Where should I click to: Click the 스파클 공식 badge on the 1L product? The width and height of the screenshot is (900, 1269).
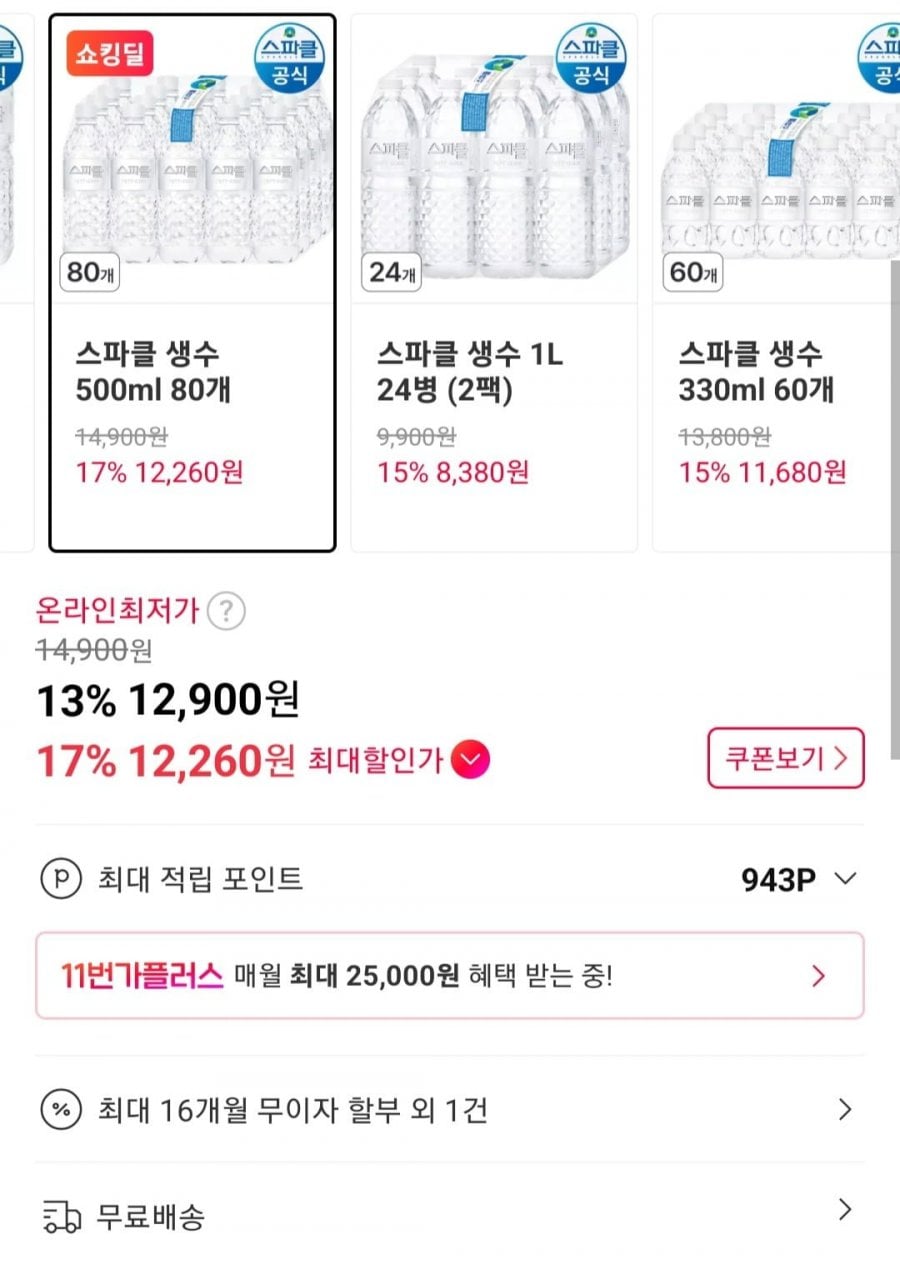[x=590, y=57]
